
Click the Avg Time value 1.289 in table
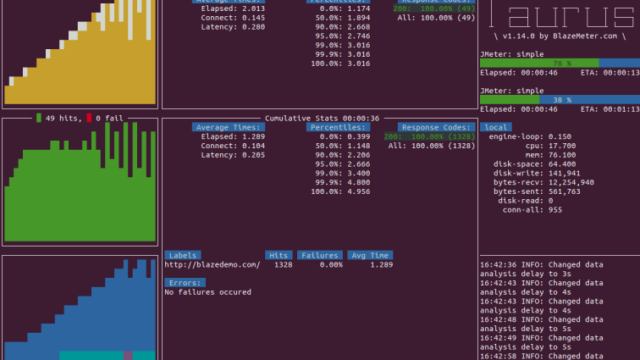click(382, 264)
